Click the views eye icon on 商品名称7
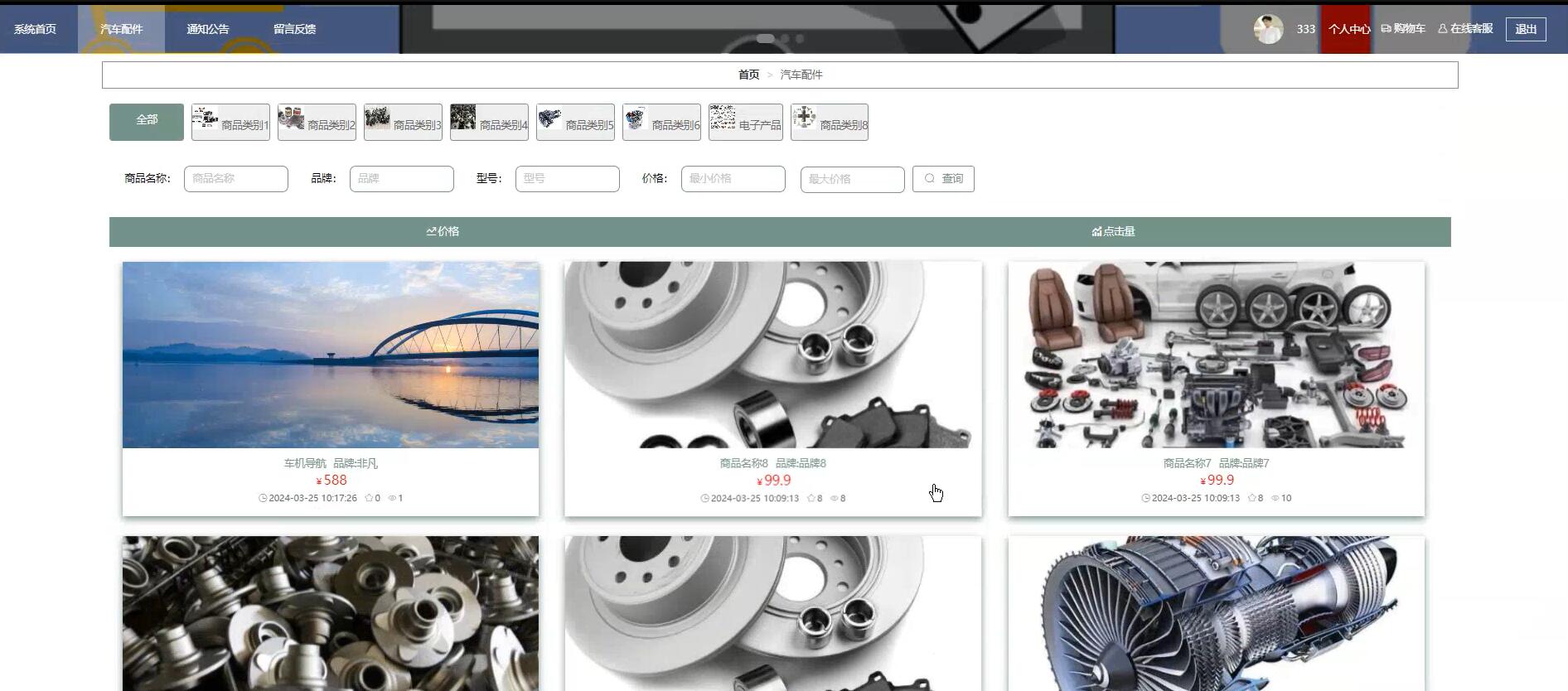Image resolution: width=1568 pixels, height=691 pixels. click(x=1275, y=498)
